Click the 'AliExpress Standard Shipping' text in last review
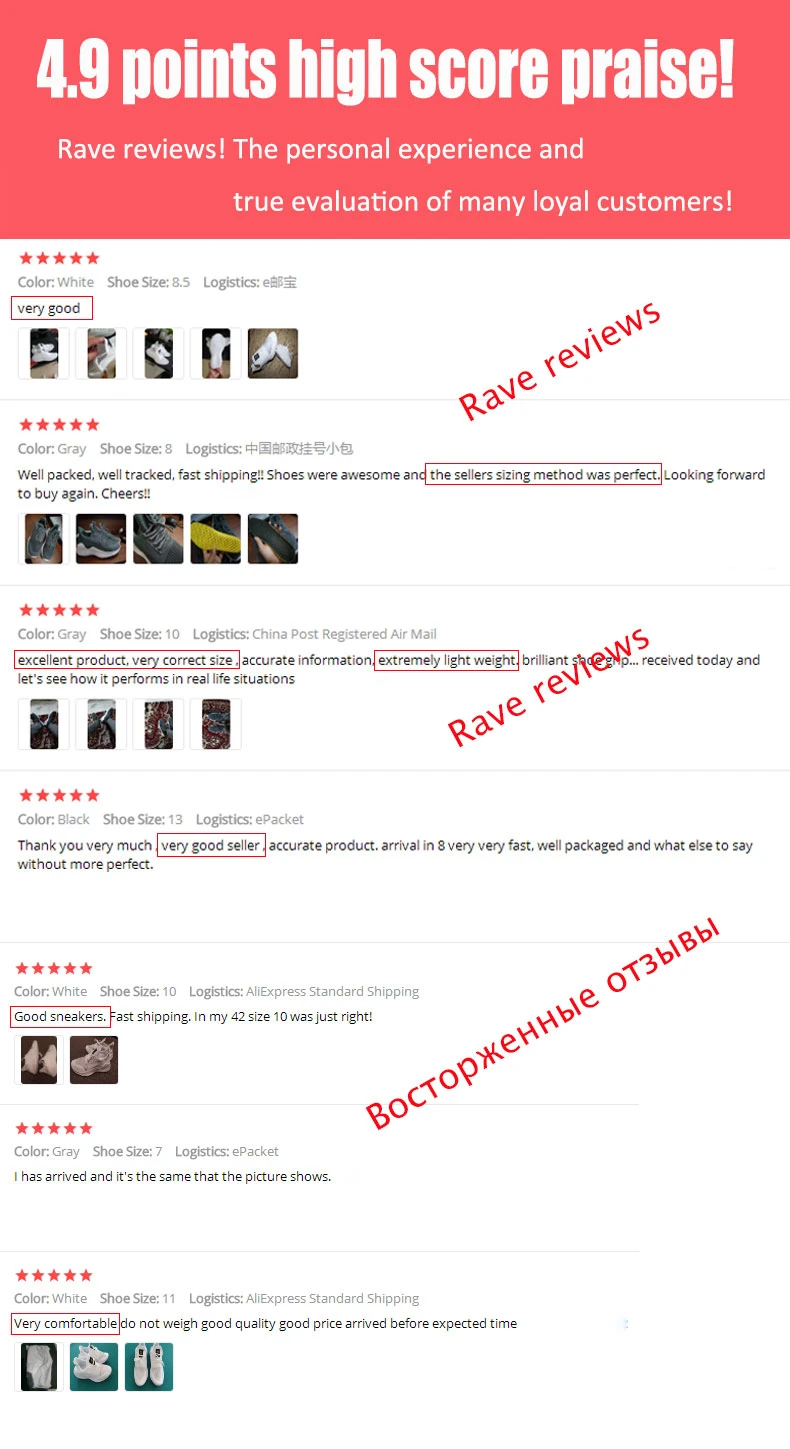The height and width of the screenshot is (1449, 790). click(332, 1298)
